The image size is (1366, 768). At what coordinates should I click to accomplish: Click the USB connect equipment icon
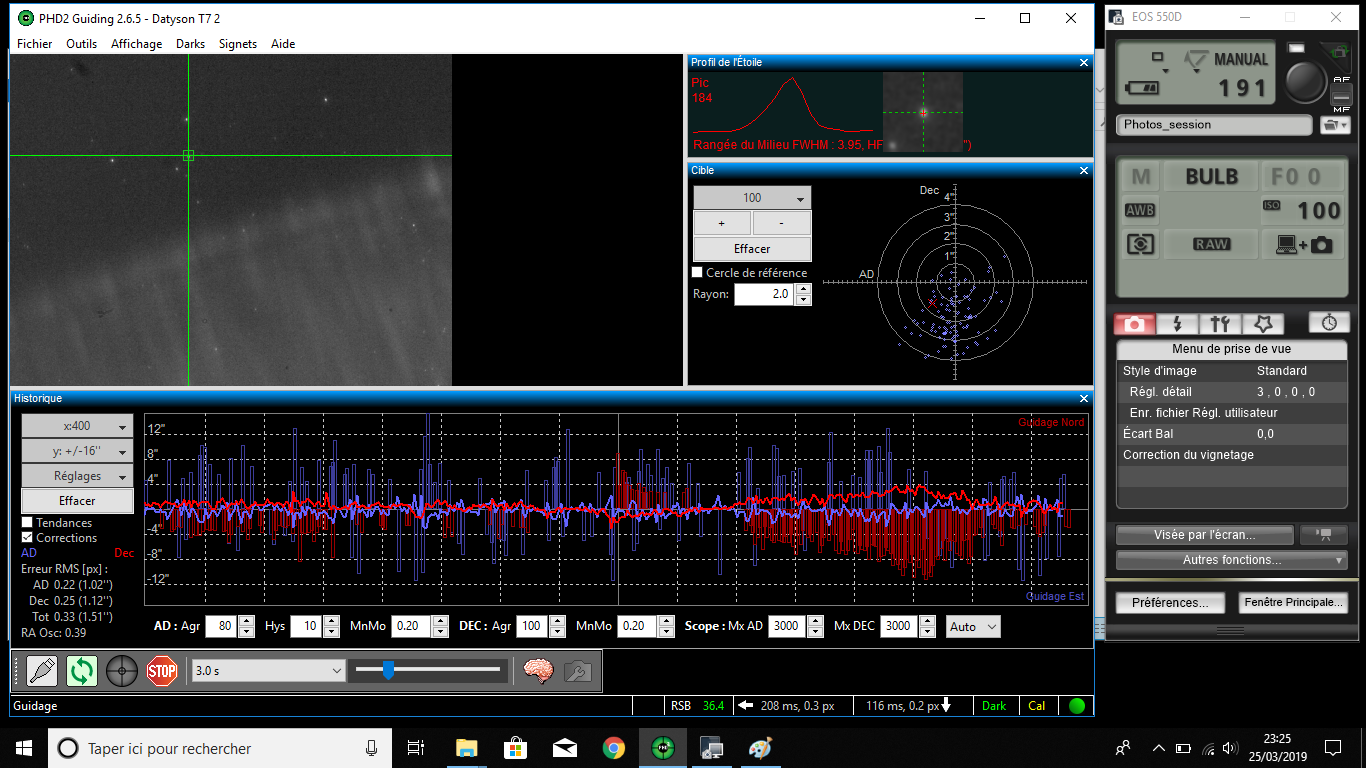coord(42,670)
